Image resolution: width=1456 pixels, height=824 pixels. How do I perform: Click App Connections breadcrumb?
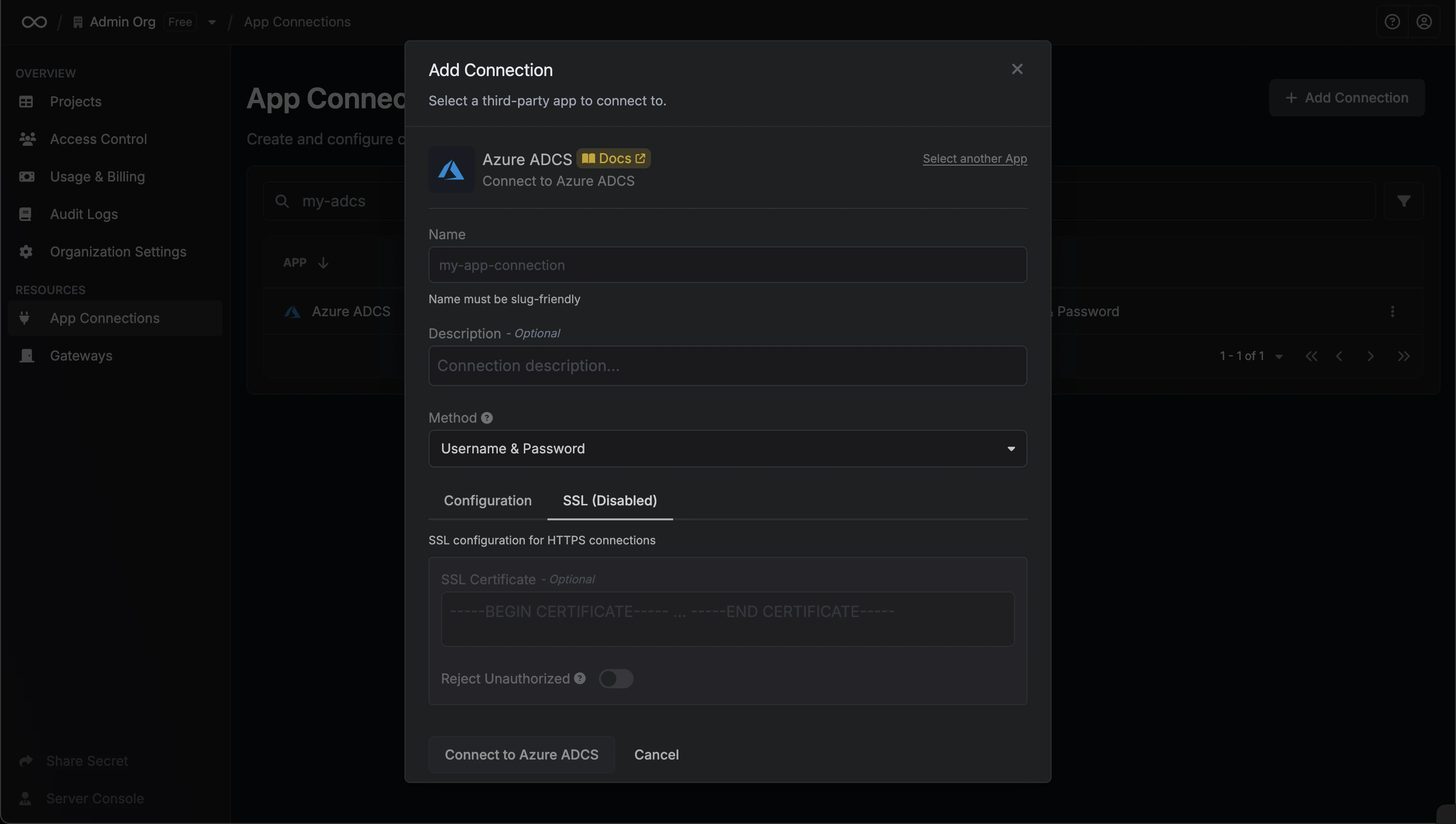coord(297,22)
